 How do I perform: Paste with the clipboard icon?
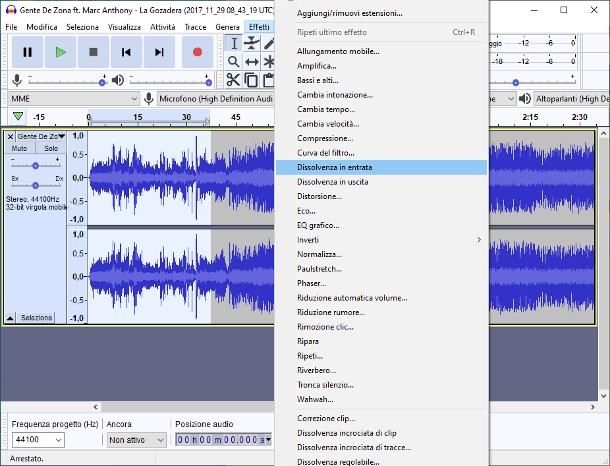click(268, 80)
